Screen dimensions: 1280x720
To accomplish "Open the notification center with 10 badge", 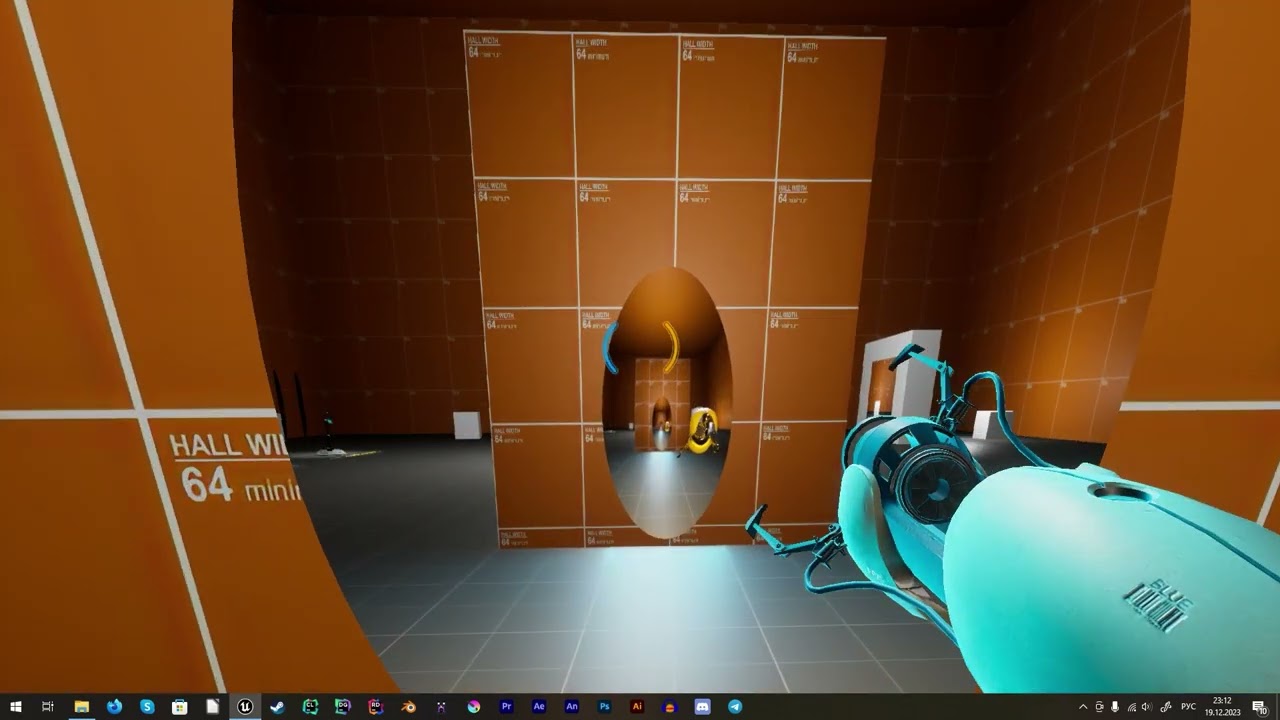I will coord(1260,707).
